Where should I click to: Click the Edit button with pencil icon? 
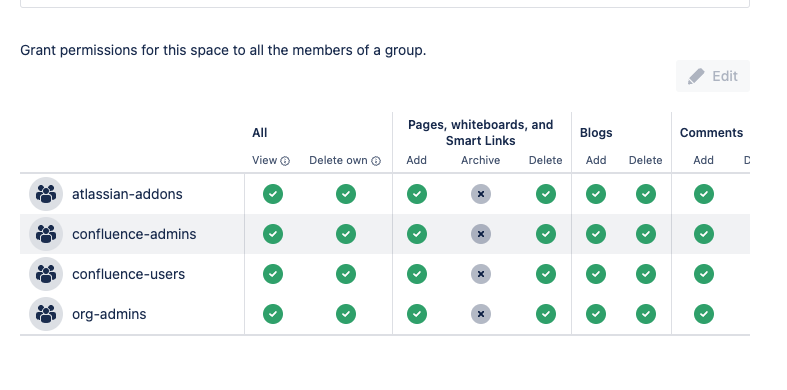(713, 76)
